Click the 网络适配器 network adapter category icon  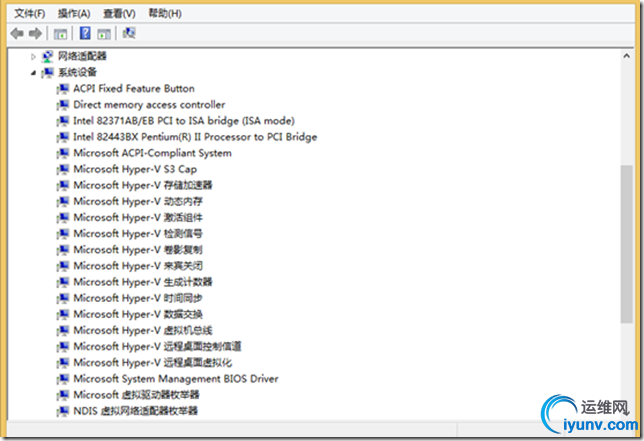point(47,56)
